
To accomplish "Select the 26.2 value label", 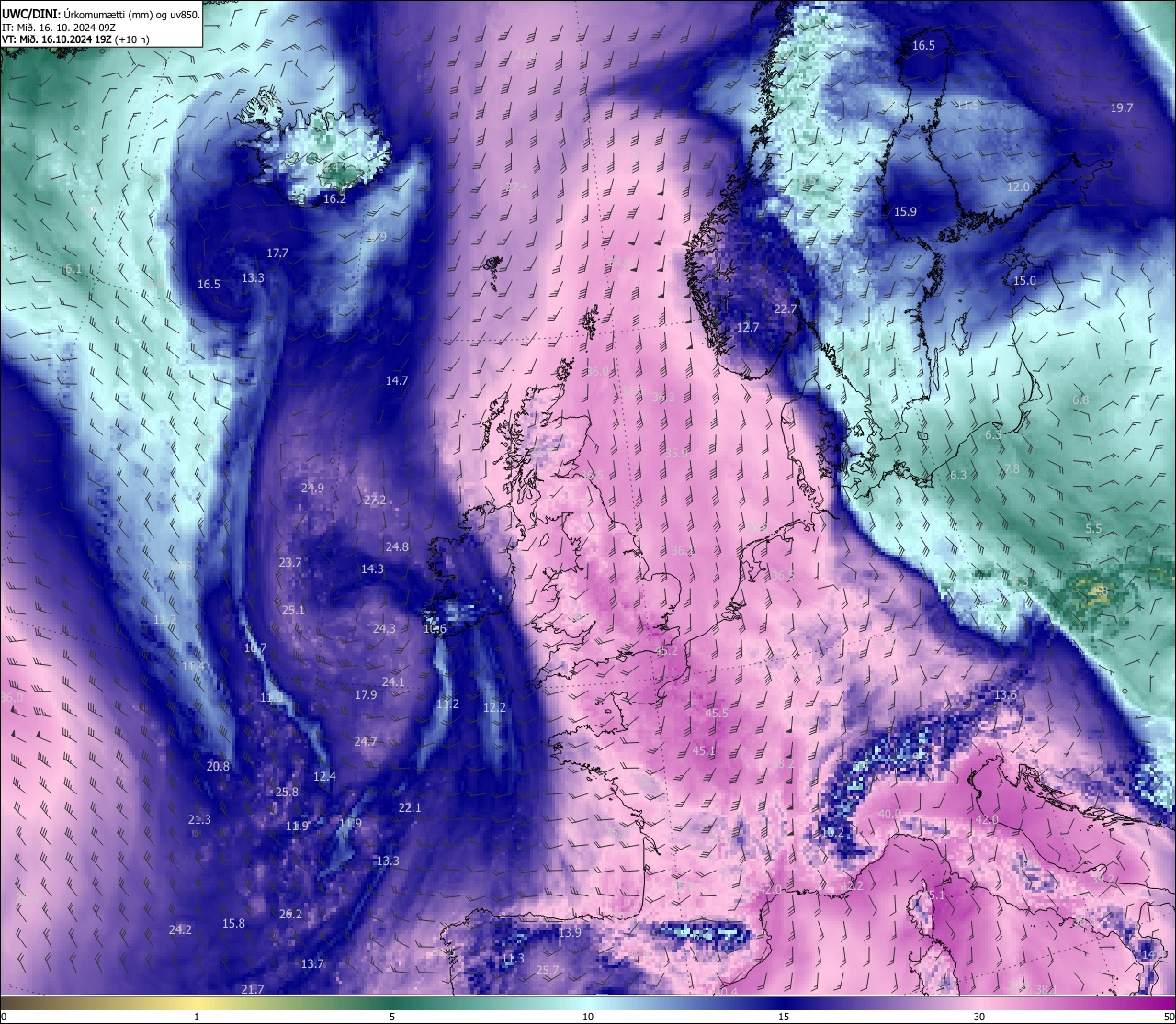I will [290, 914].
